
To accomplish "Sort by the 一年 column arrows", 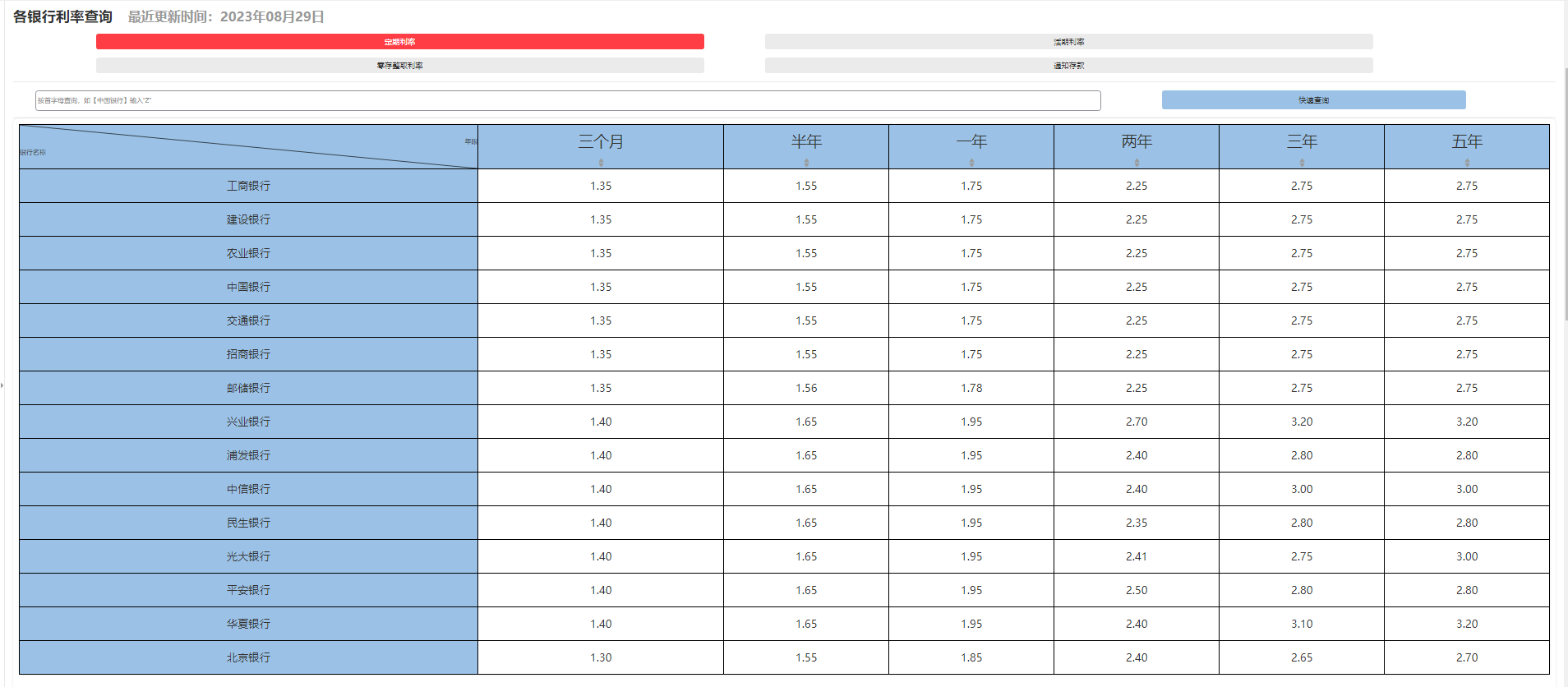I will click(x=971, y=163).
